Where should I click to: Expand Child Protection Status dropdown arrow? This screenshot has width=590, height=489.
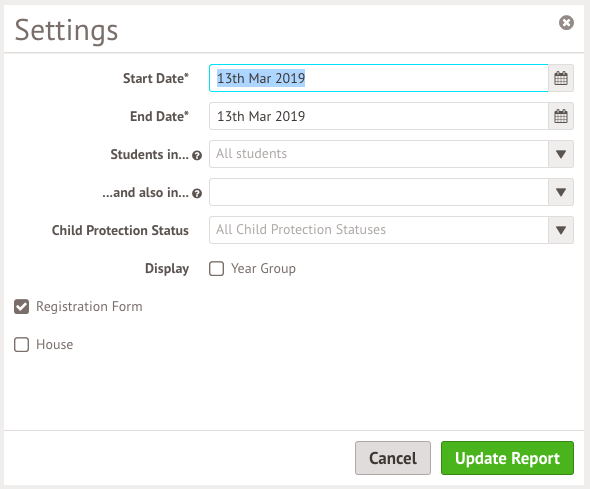(561, 230)
